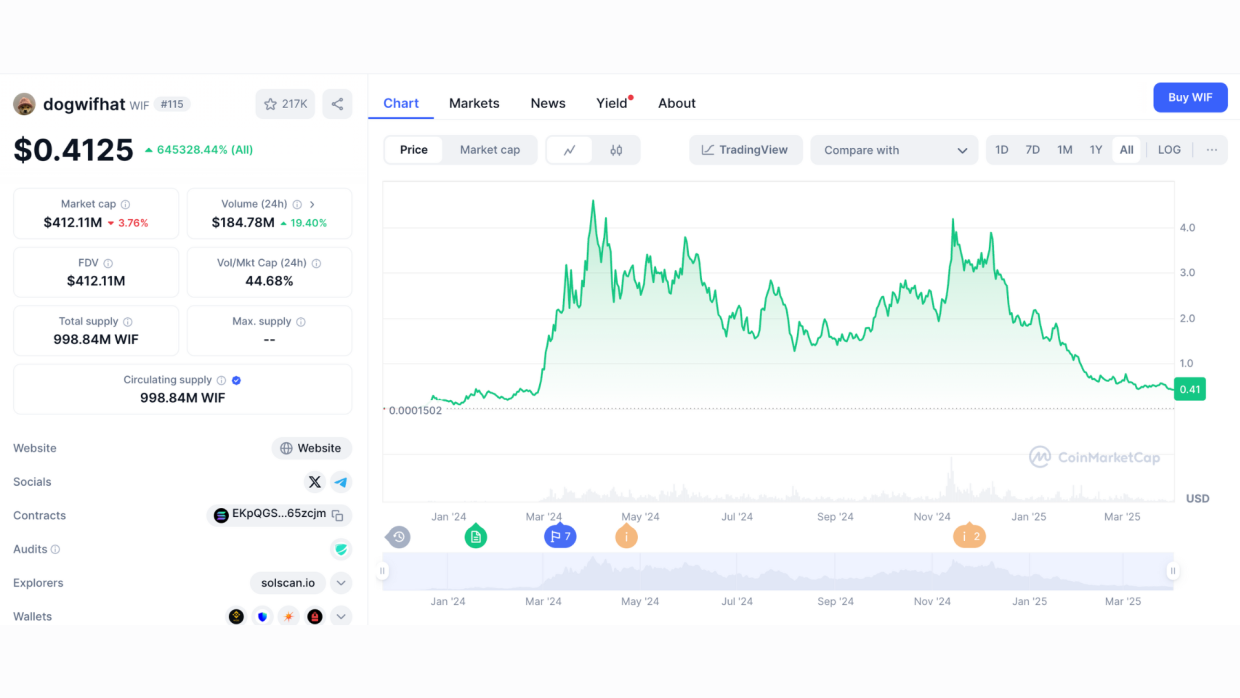Click the Buy WIF button
Image resolution: width=1240 pixels, height=698 pixels.
tap(1190, 97)
